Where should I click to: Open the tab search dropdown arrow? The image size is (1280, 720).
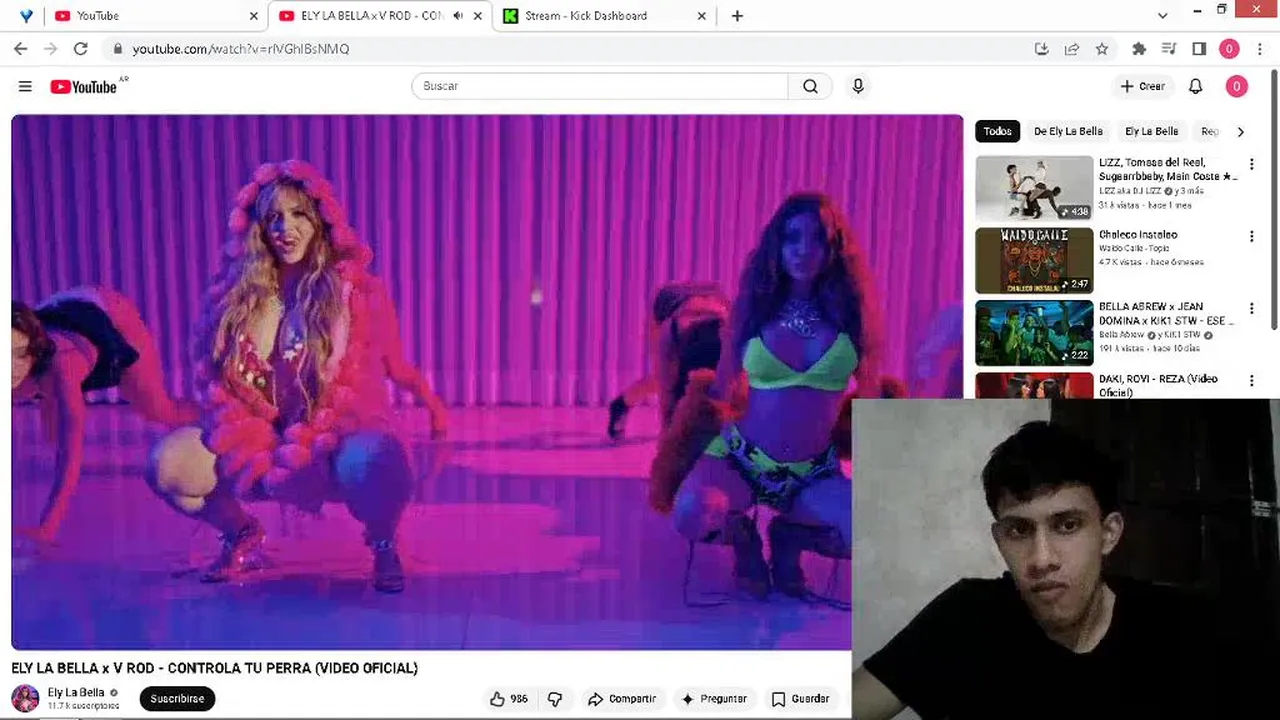[x=1162, y=16]
